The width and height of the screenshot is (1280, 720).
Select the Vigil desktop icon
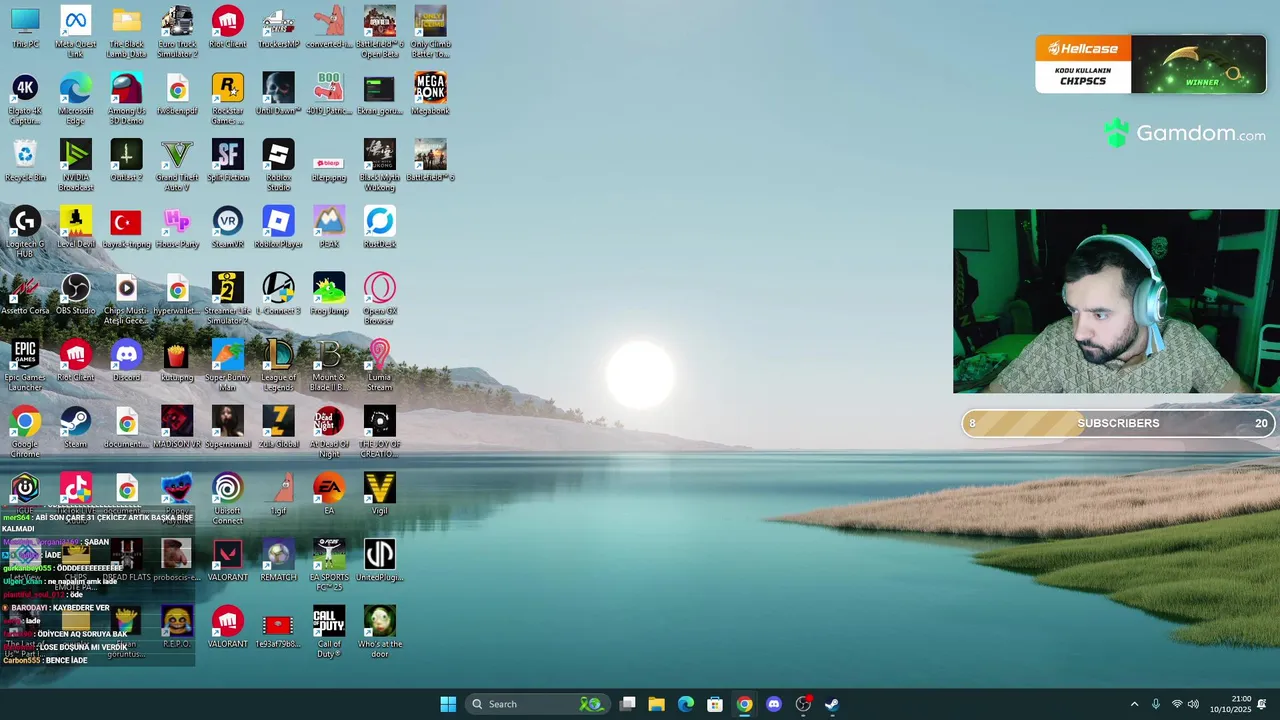point(380,493)
